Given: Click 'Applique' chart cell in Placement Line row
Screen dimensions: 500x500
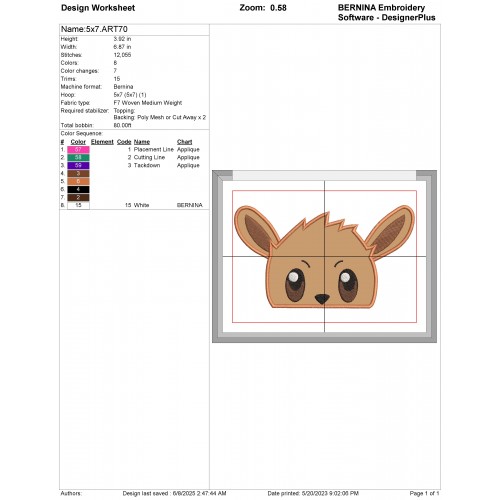Looking at the screenshot, I should (x=188, y=150).
